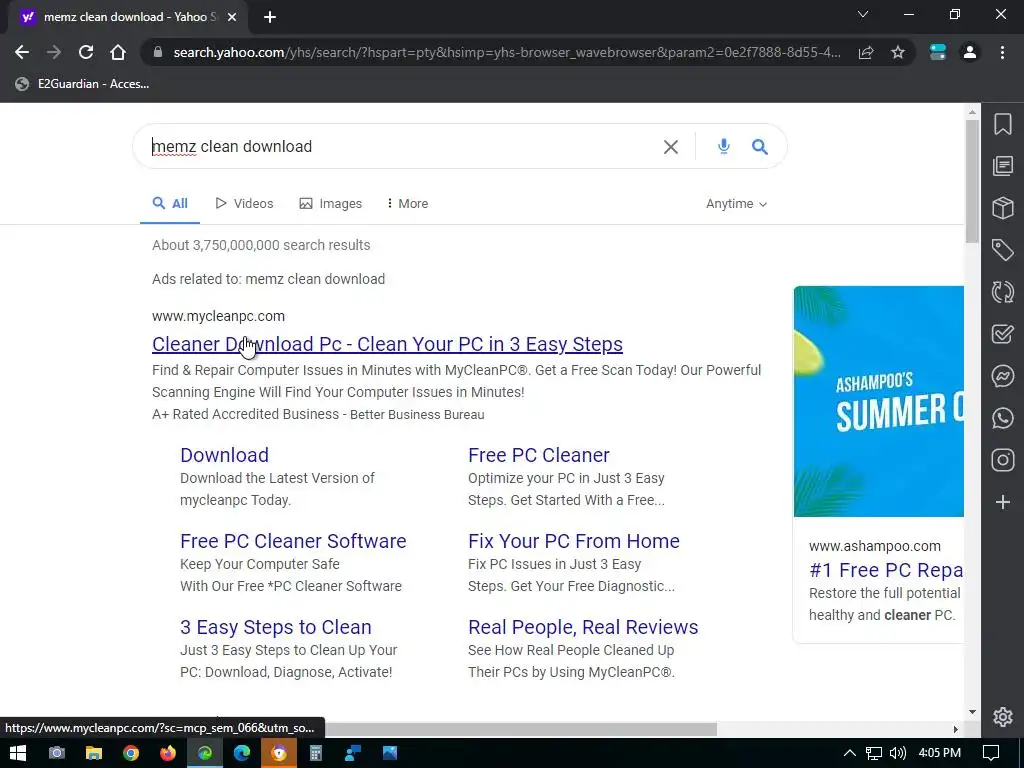Open 'Cleaner Download Pc' ad link
Viewport: 1024px width, 768px height.
click(x=387, y=344)
